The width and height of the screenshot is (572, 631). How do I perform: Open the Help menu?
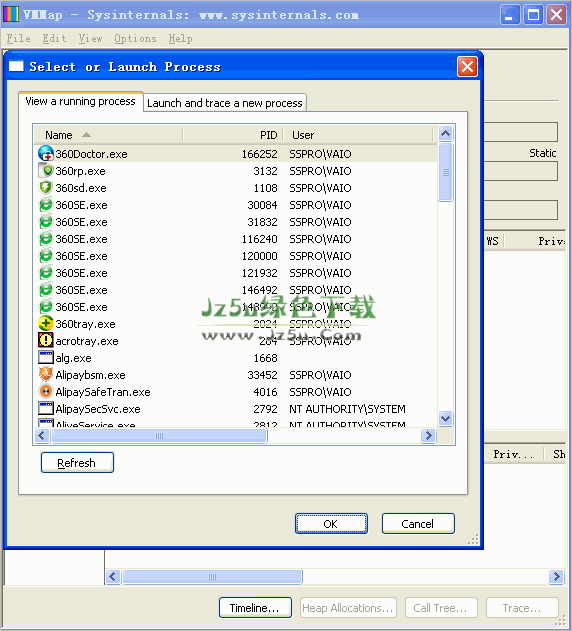[x=180, y=39]
